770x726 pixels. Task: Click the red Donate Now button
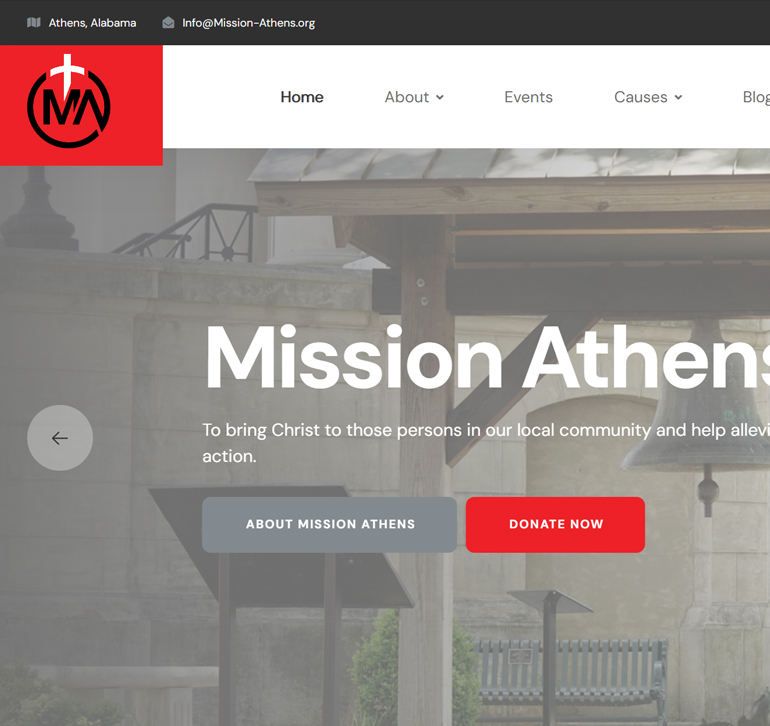pos(555,524)
